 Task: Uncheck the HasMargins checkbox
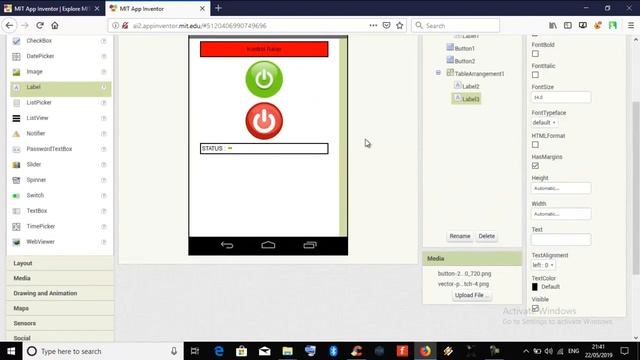pos(535,166)
